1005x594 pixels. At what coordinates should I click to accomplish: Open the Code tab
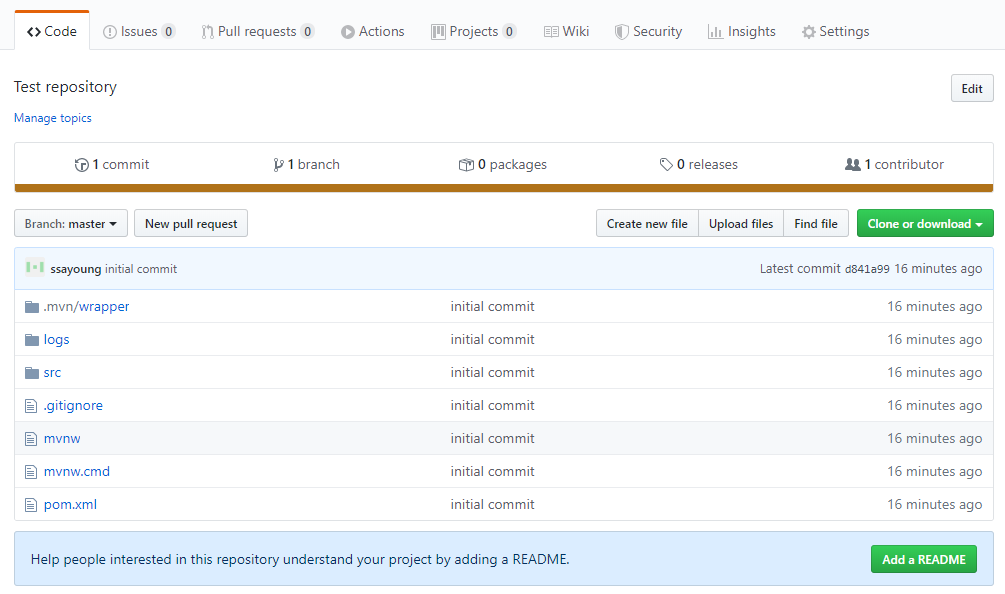pos(52,31)
